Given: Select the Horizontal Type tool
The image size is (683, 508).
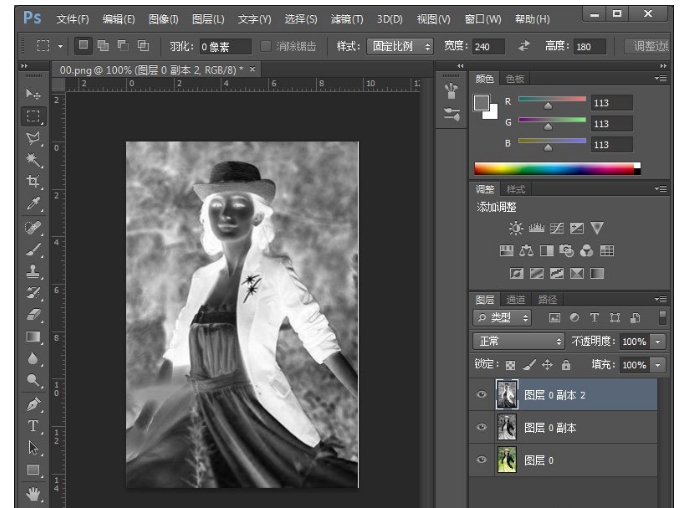Looking at the screenshot, I should (33, 426).
